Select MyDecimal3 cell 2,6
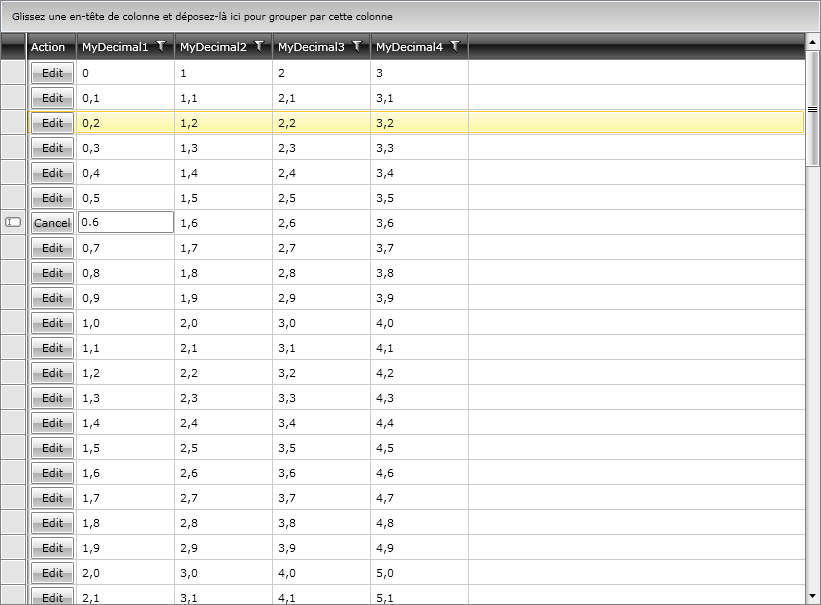This screenshot has height=605, width=821. [x=321, y=223]
